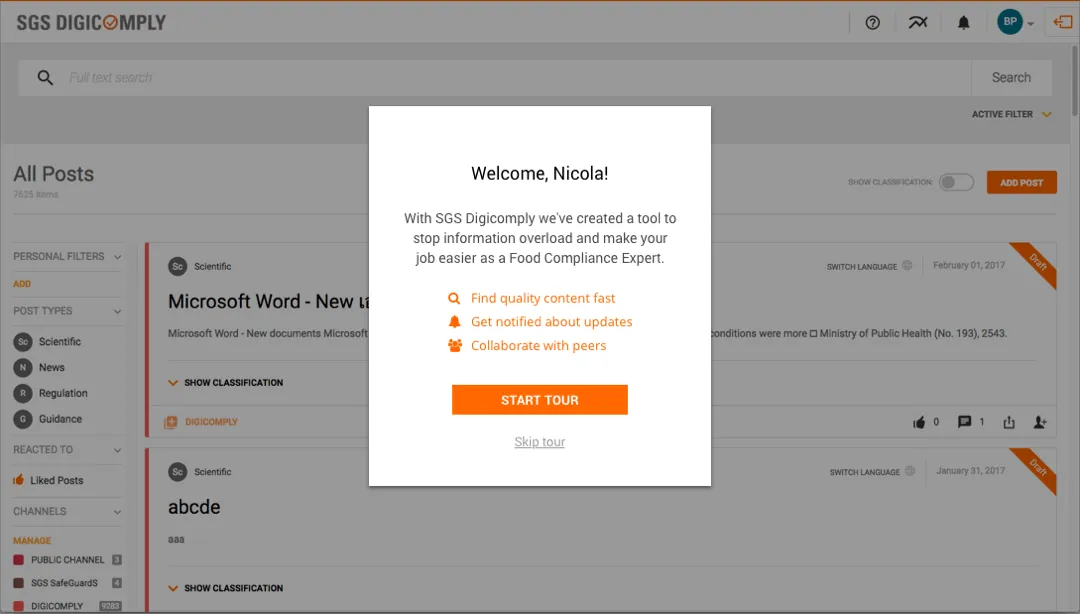This screenshot has height=614, width=1080.
Task: Click the logout icon in header
Action: coord(1063,22)
